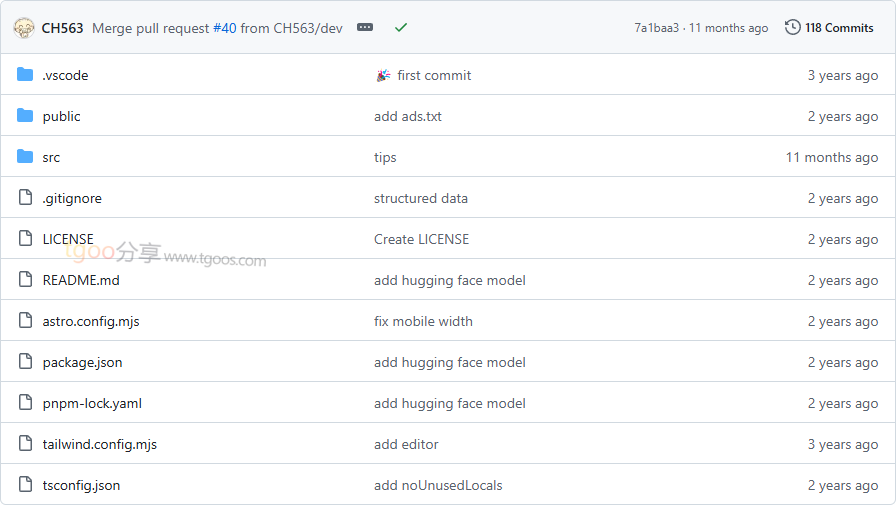Image resolution: width=896 pixels, height=505 pixels.
Task: Open the LICENSE file
Action: click(x=68, y=239)
